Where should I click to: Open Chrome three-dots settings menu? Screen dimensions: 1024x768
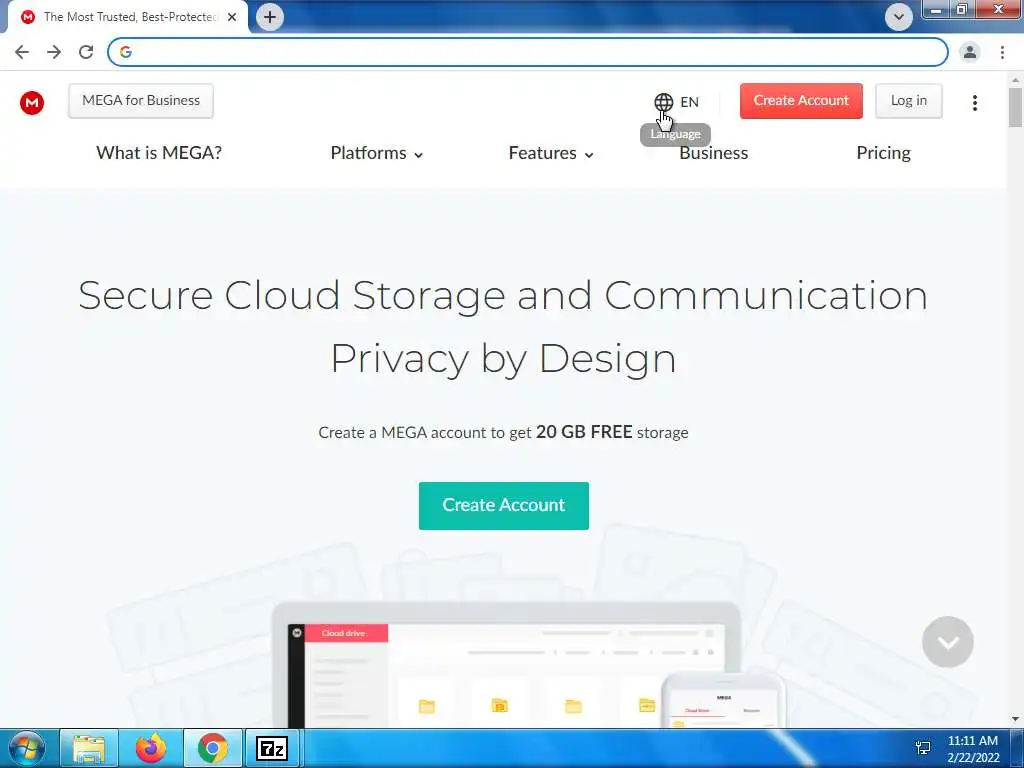[1002, 52]
